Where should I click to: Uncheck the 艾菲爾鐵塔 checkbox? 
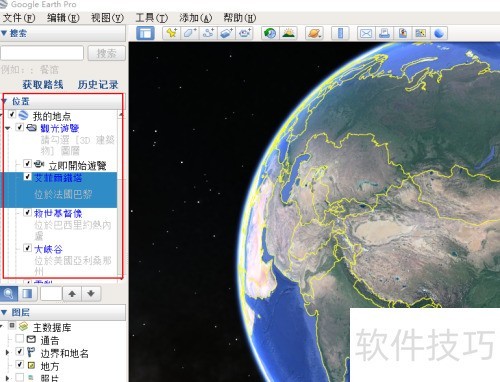pyautogui.click(x=28, y=176)
